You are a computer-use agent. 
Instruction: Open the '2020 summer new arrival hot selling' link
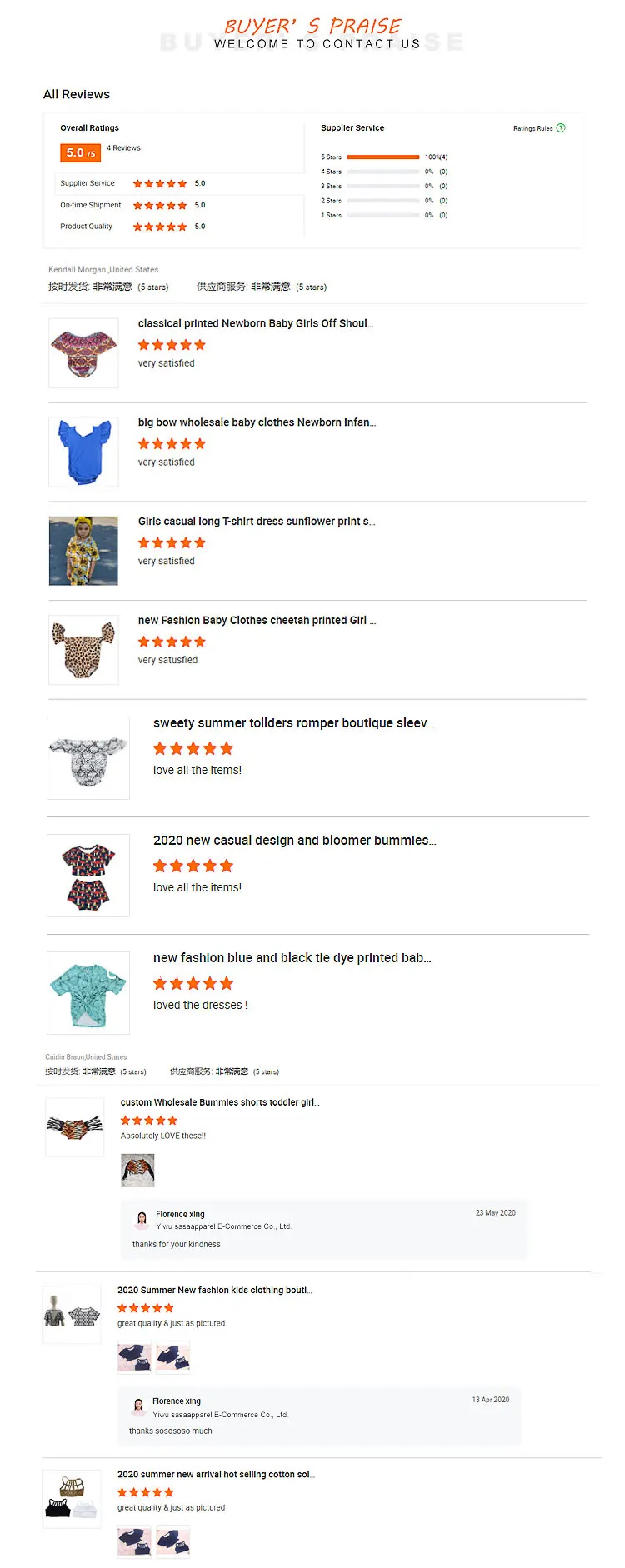pos(216,1474)
